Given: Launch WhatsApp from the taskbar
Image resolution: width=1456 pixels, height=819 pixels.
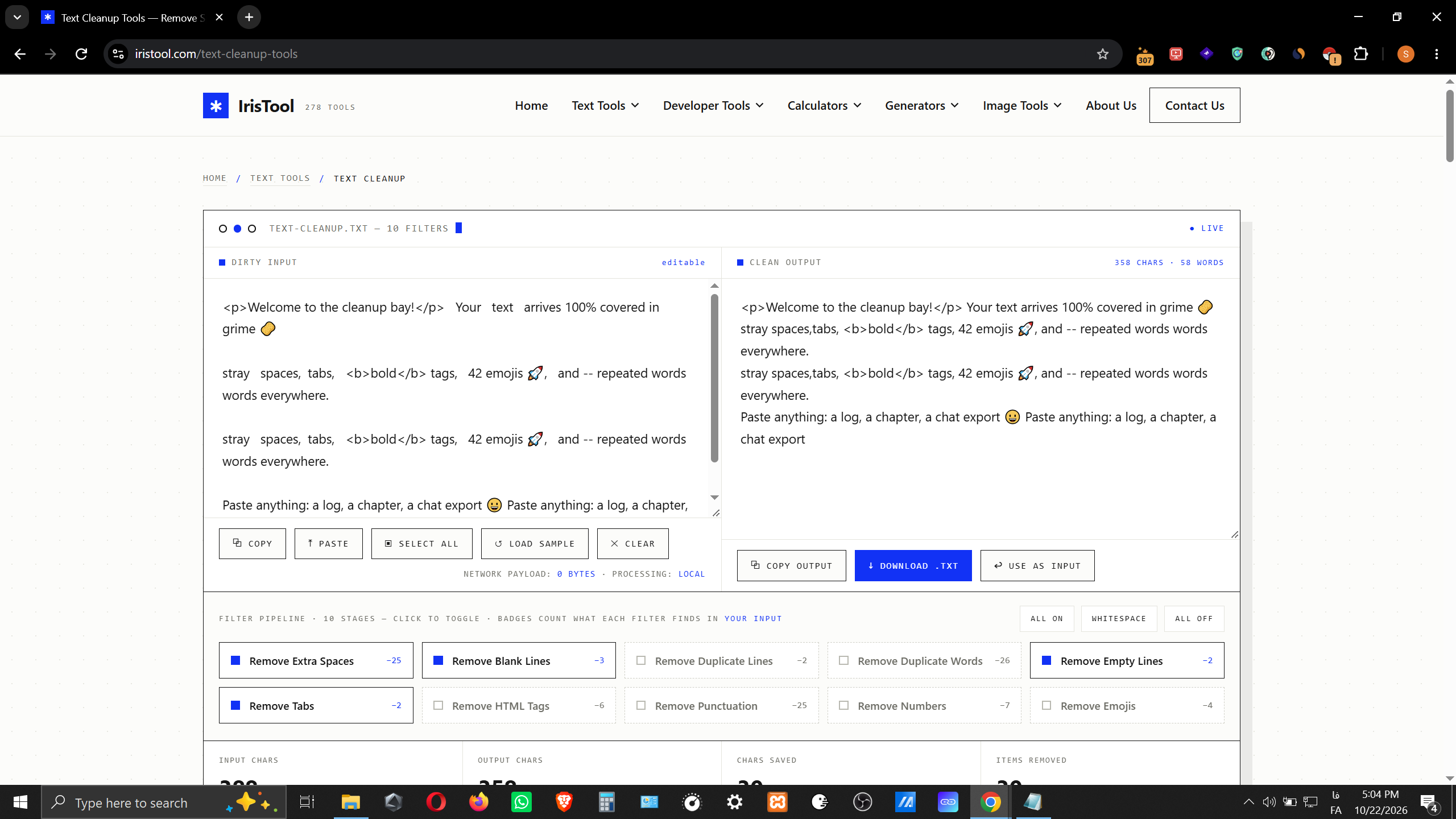Looking at the screenshot, I should pyautogui.click(x=522, y=803).
